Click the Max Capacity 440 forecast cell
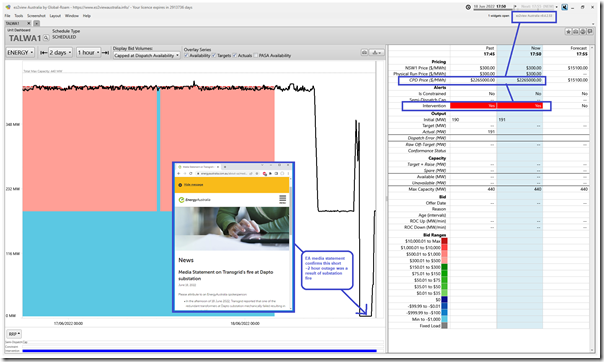Image resolution: width=604 pixels, height=362 pixels. pos(584,189)
